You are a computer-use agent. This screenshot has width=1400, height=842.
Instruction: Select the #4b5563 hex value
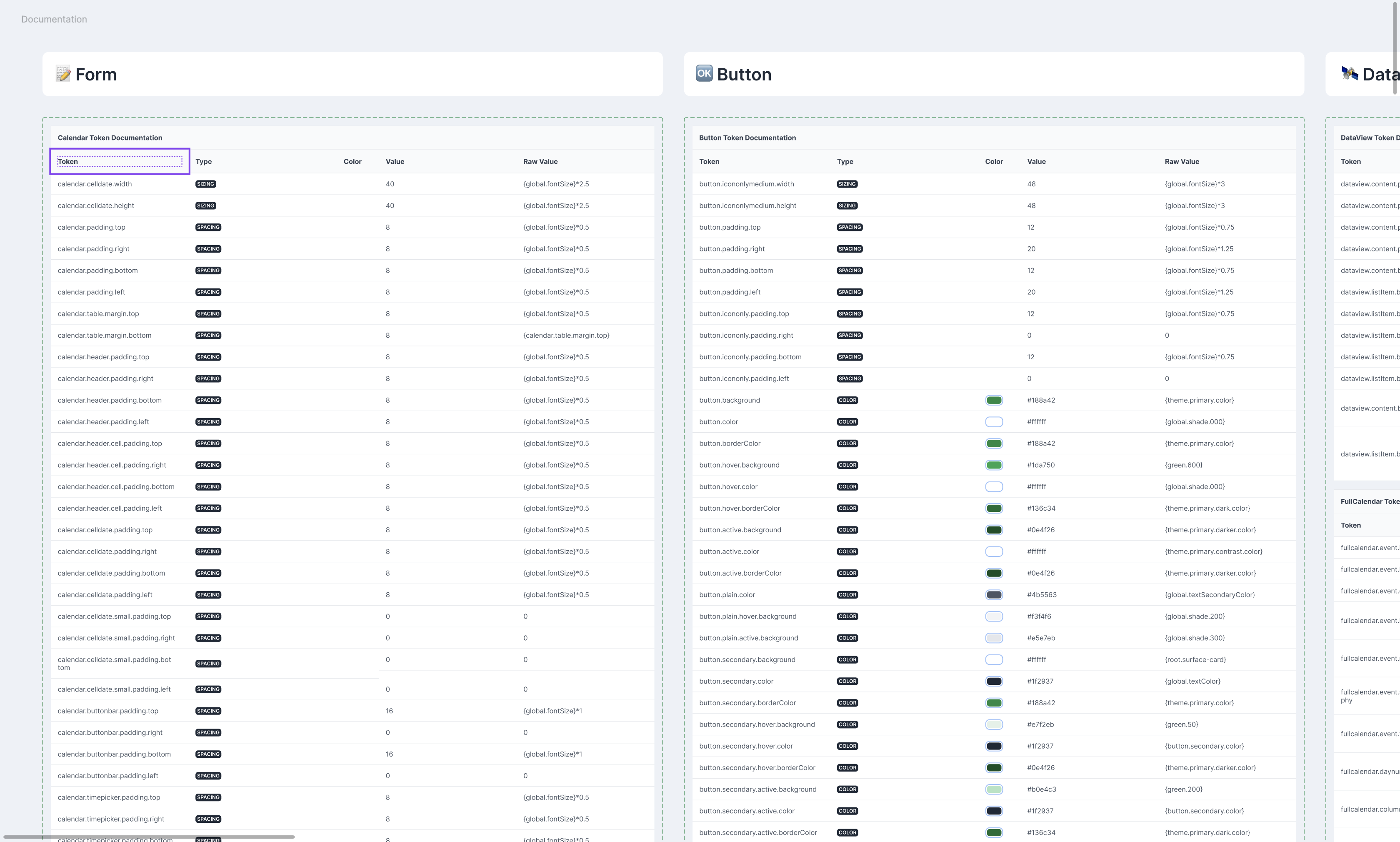[x=1042, y=595]
